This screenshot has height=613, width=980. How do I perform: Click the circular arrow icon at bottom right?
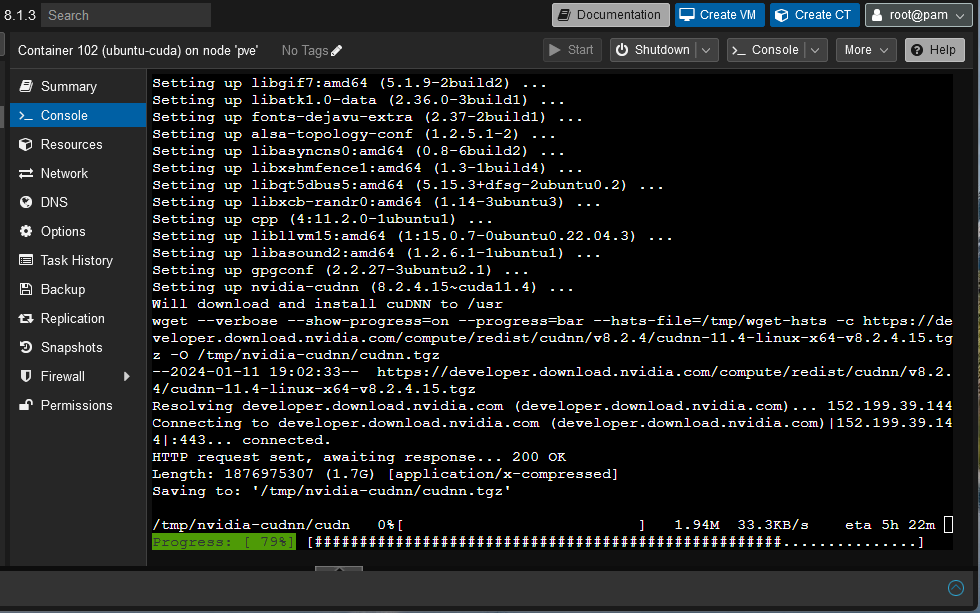coord(956,587)
